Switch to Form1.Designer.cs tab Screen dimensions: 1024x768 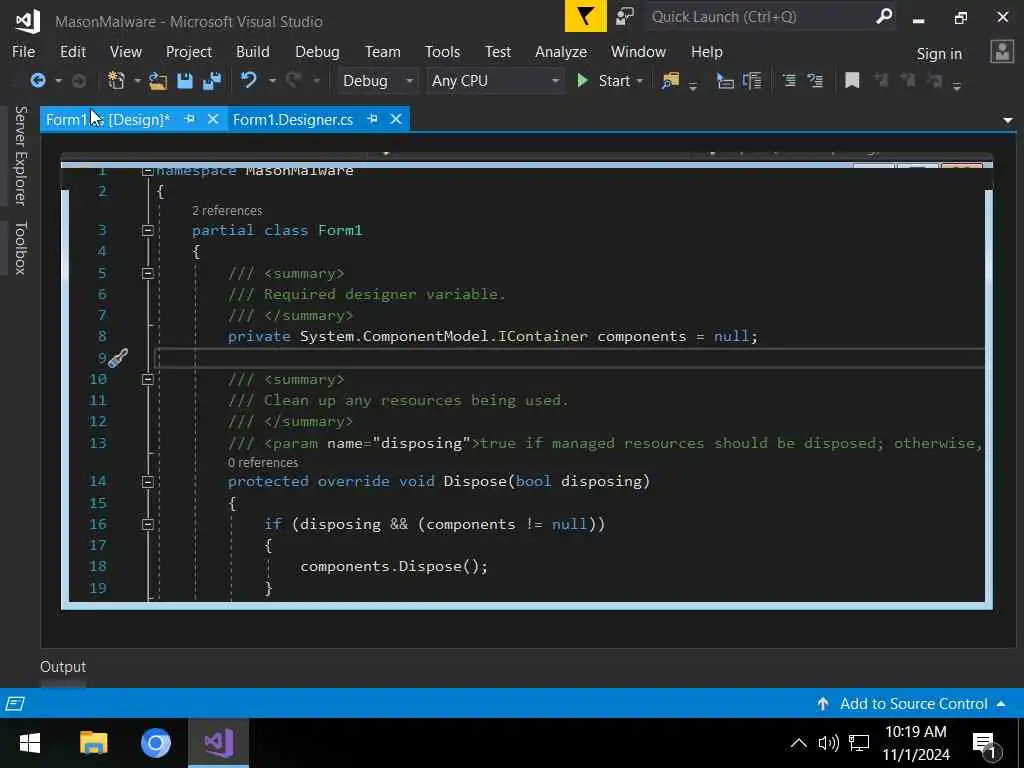(x=293, y=120)
